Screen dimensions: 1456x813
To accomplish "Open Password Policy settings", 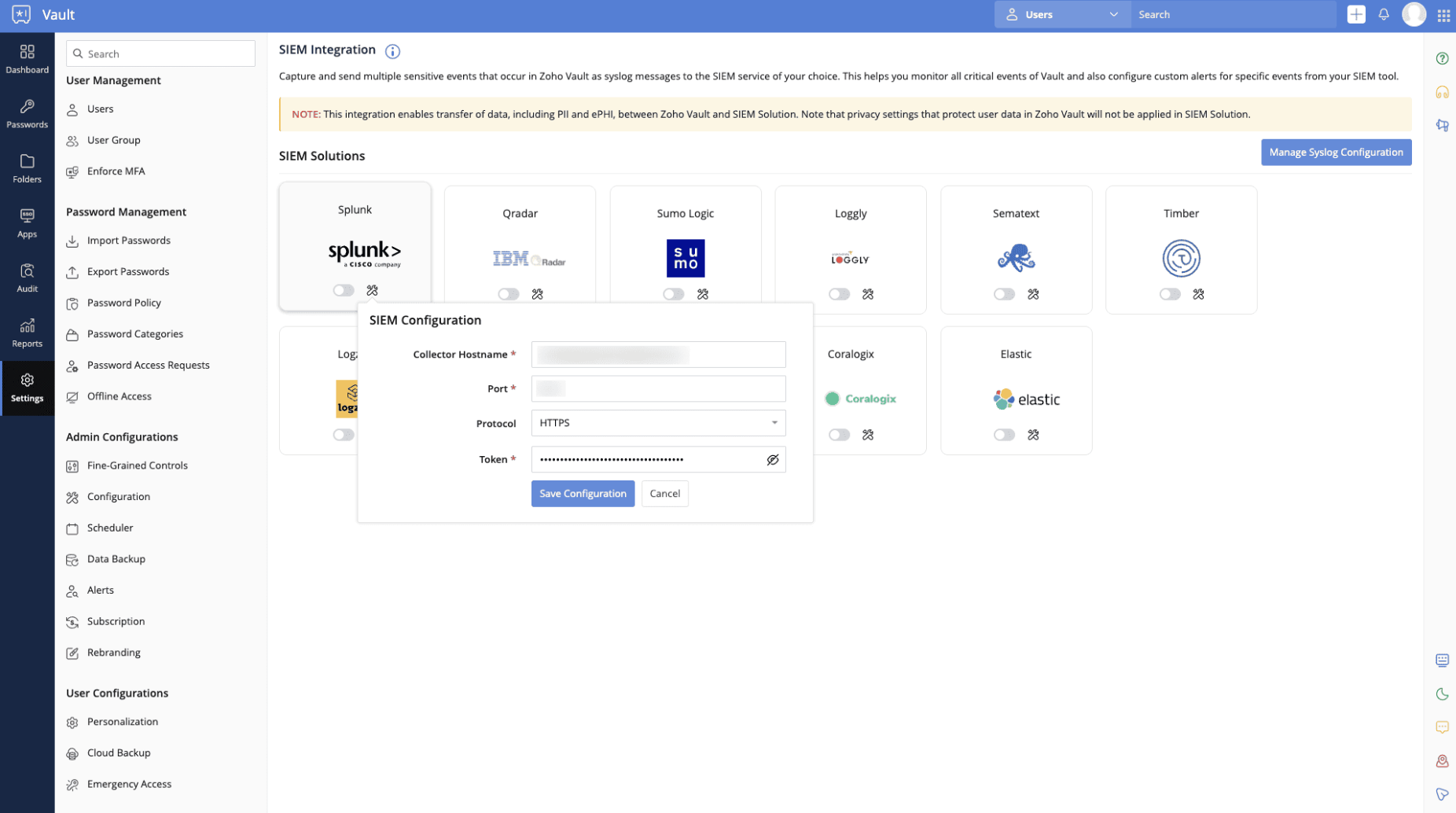I will (x=123, y=303).
